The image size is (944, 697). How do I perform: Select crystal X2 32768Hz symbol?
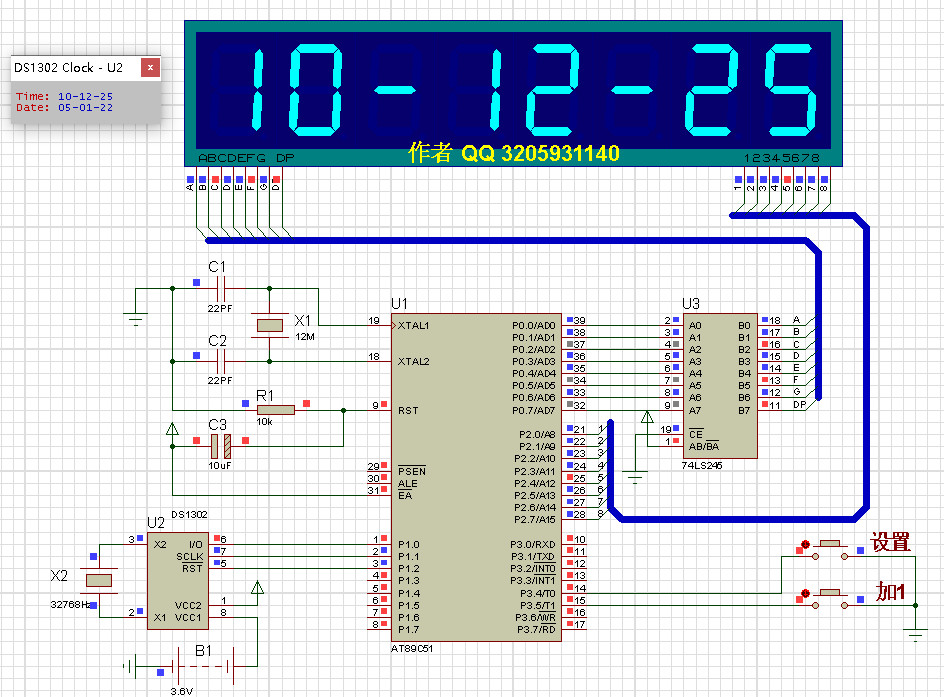99,580
